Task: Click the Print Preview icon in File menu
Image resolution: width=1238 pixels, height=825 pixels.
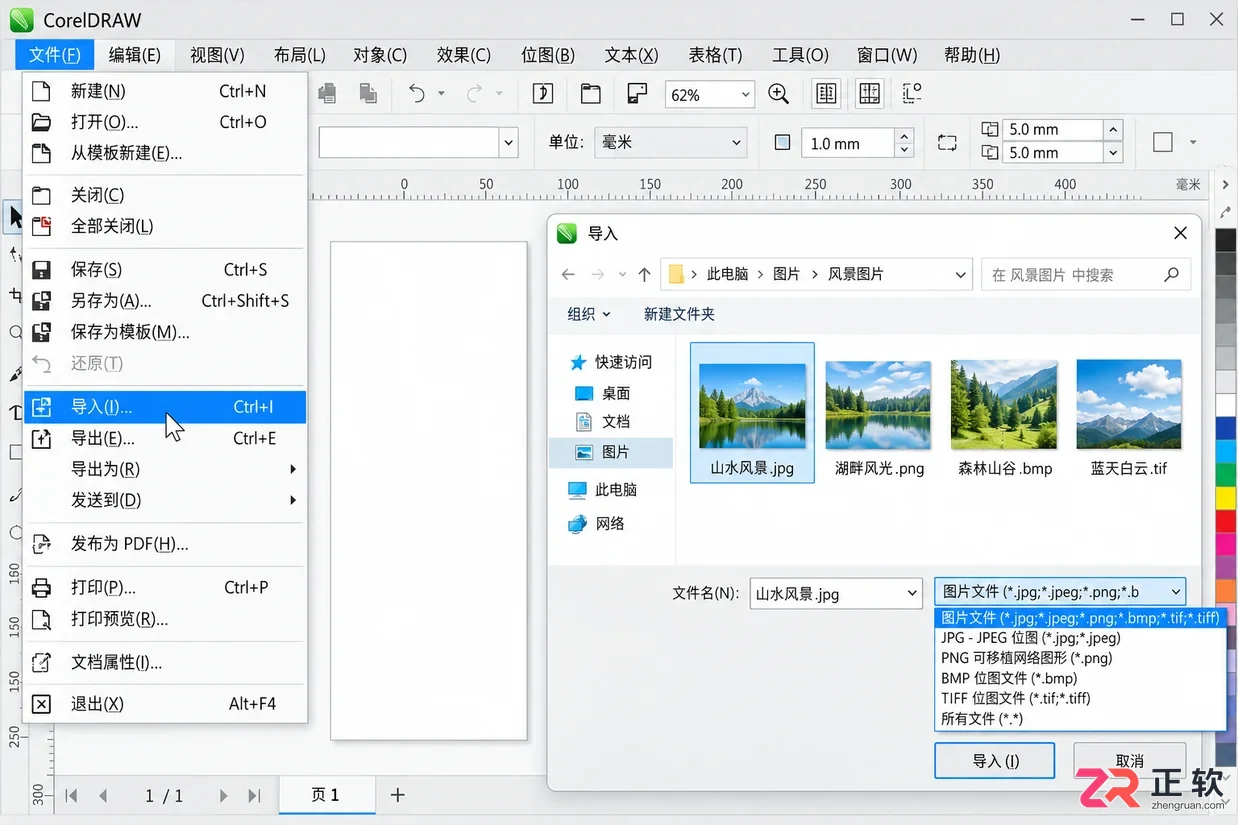Action: click(x=41, y=619)
